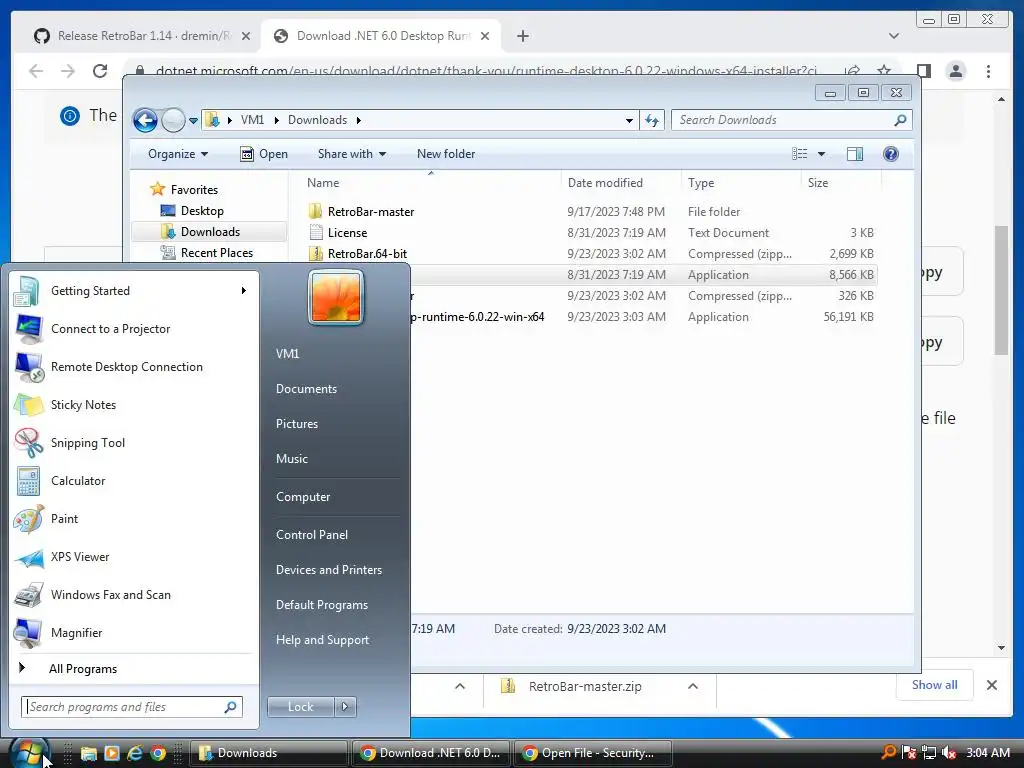Select the RetroBar-master folder
The image size is (1024, 768).
pyautogui.click(x=370, y=212)
